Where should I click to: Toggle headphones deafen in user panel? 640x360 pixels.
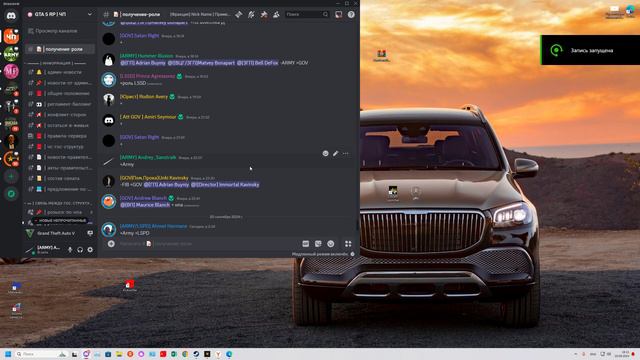click(x=80, y=249)
